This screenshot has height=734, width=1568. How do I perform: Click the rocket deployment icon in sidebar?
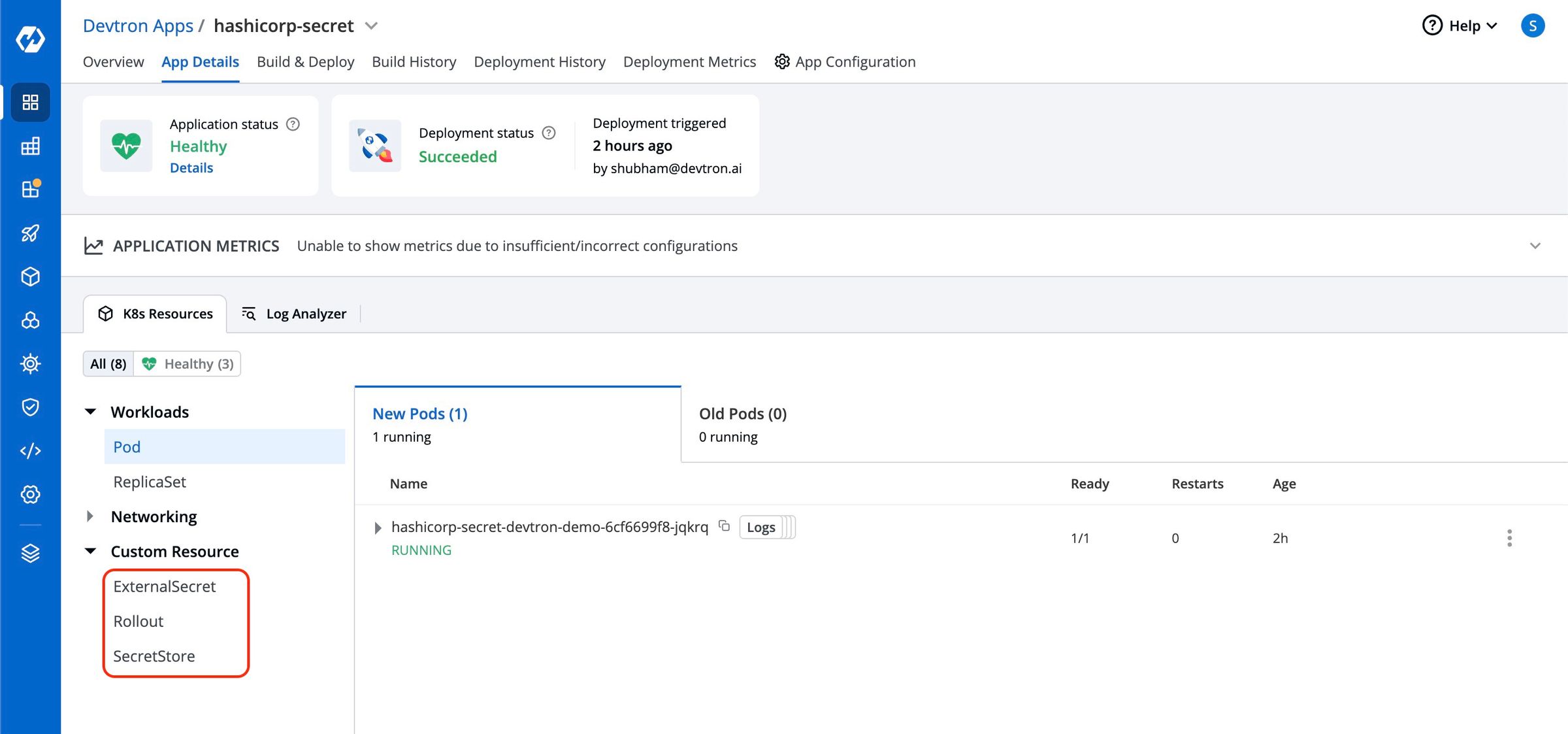[x=30, y=233]
